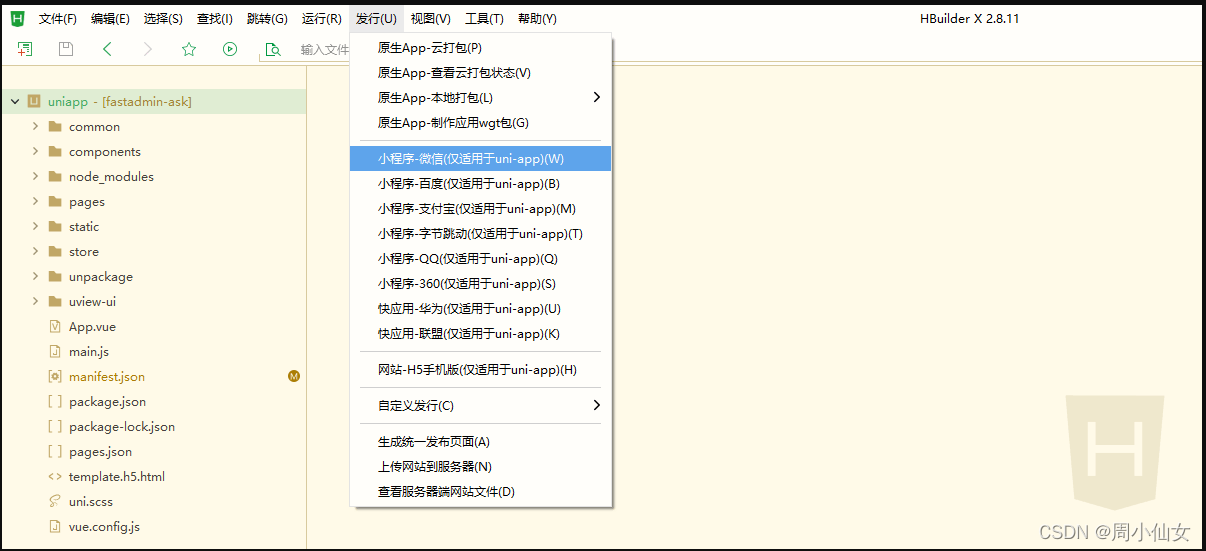Choose 上传网站到服务器(N)
This screenshot has height=551, width=1206.
(x=480, y=467)
